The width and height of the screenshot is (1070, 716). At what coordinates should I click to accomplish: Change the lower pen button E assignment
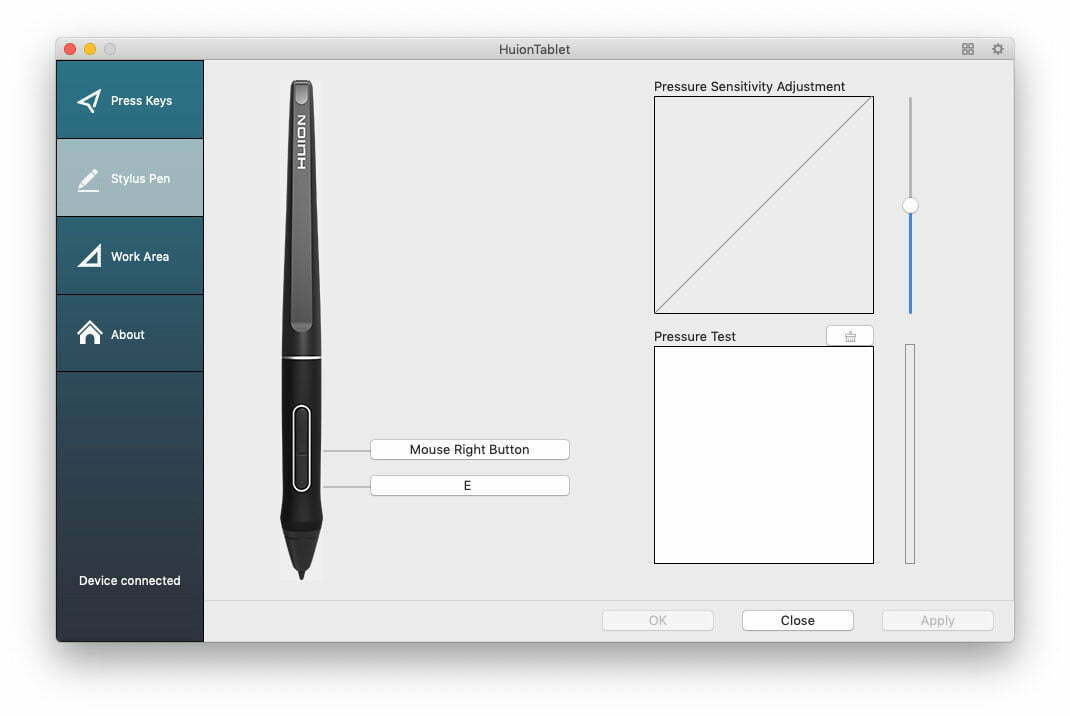(x=469, y=485)
